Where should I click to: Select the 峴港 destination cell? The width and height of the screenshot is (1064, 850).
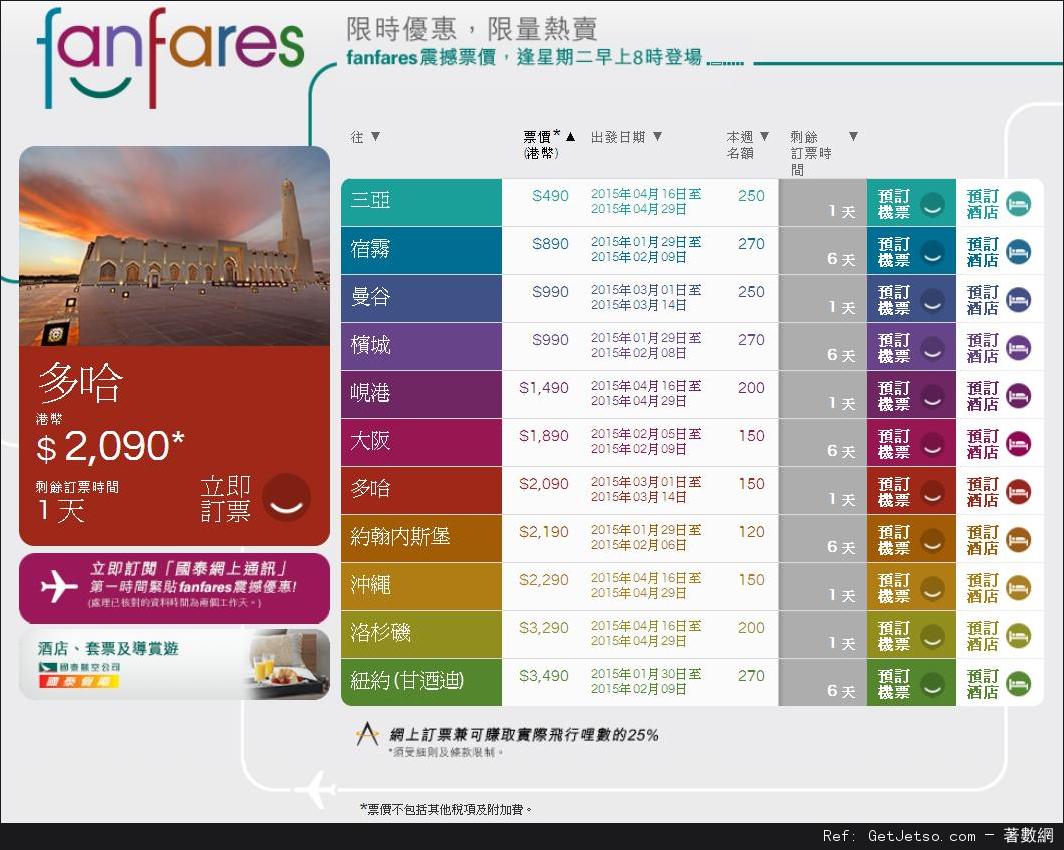pyautogui.click(x=421, y=395)
